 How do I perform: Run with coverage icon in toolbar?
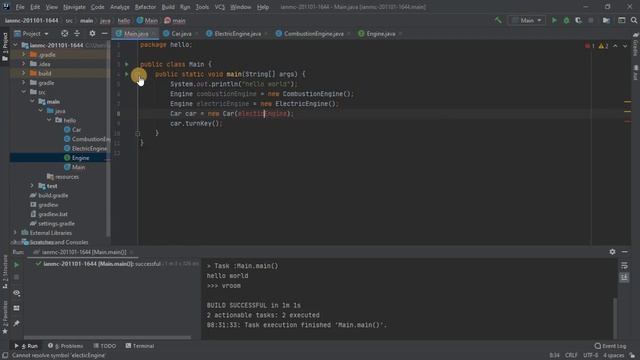click(x=578, y=20)
